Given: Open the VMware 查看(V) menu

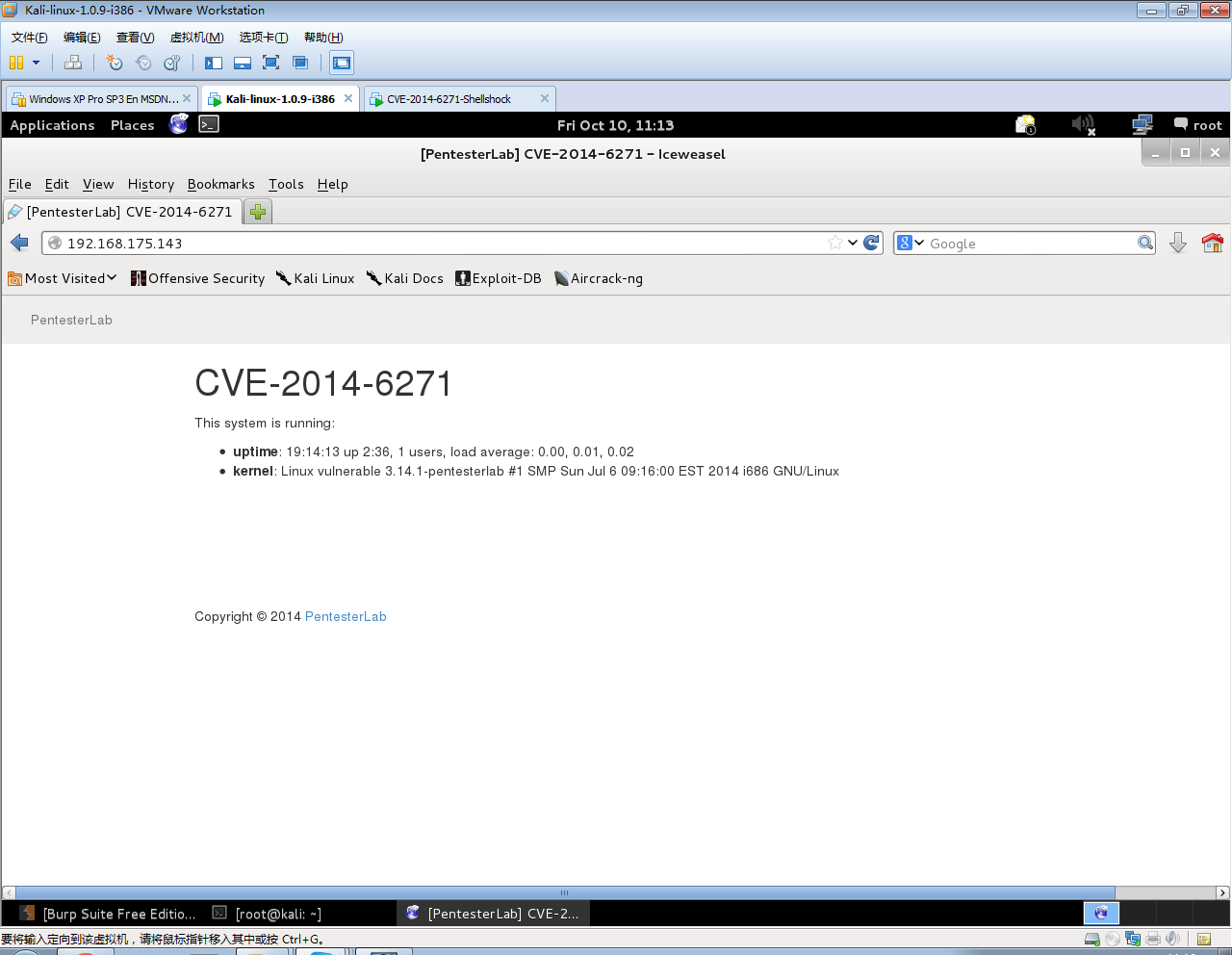Looking at the screenshot, I should [136, 38].
